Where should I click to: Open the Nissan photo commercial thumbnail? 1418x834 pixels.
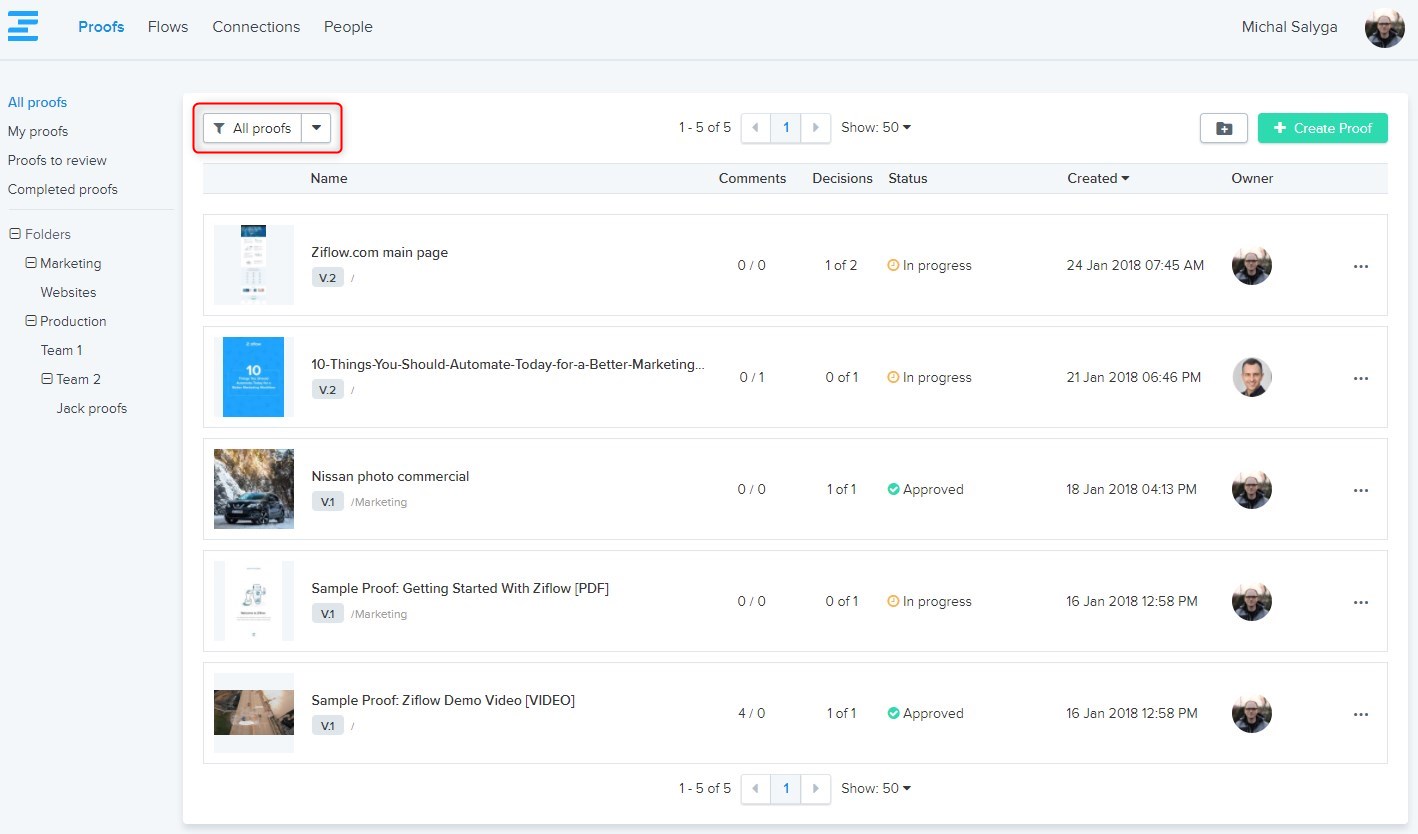point(254,489)
